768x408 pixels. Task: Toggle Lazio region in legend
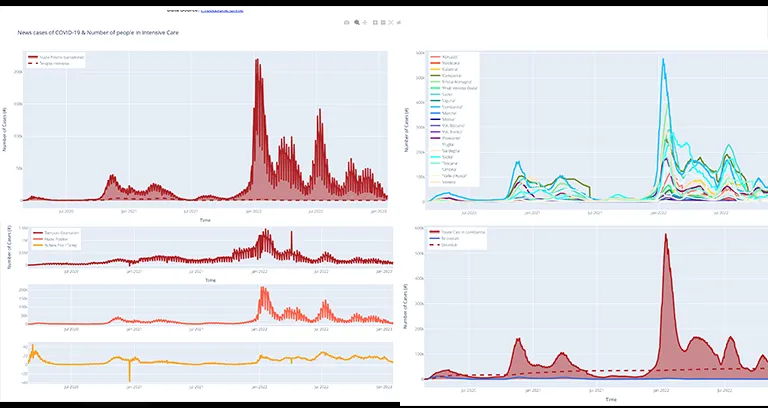point(441,94)
